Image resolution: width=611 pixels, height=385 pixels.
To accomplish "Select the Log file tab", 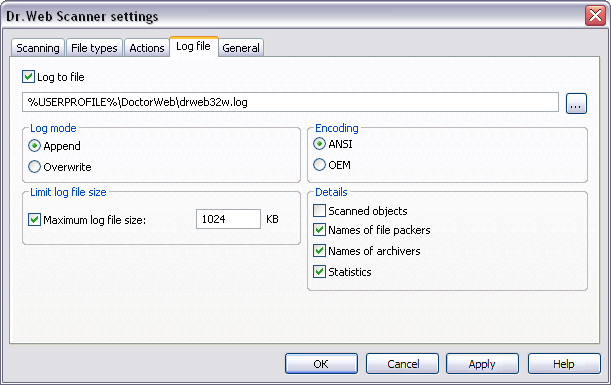I will [x=193, y=46].
